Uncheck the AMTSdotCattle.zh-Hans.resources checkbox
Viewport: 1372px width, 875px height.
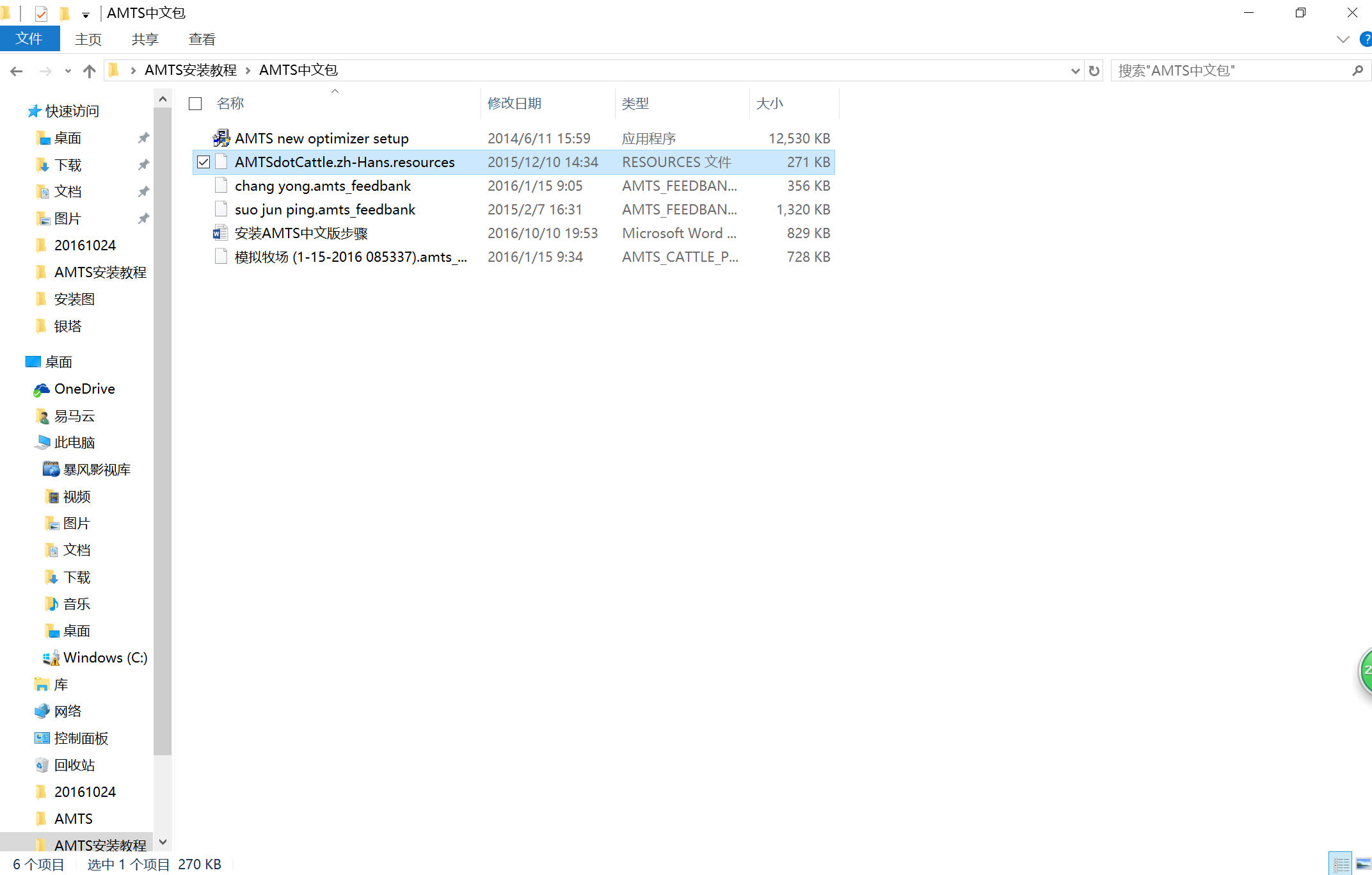click(203, 163)
